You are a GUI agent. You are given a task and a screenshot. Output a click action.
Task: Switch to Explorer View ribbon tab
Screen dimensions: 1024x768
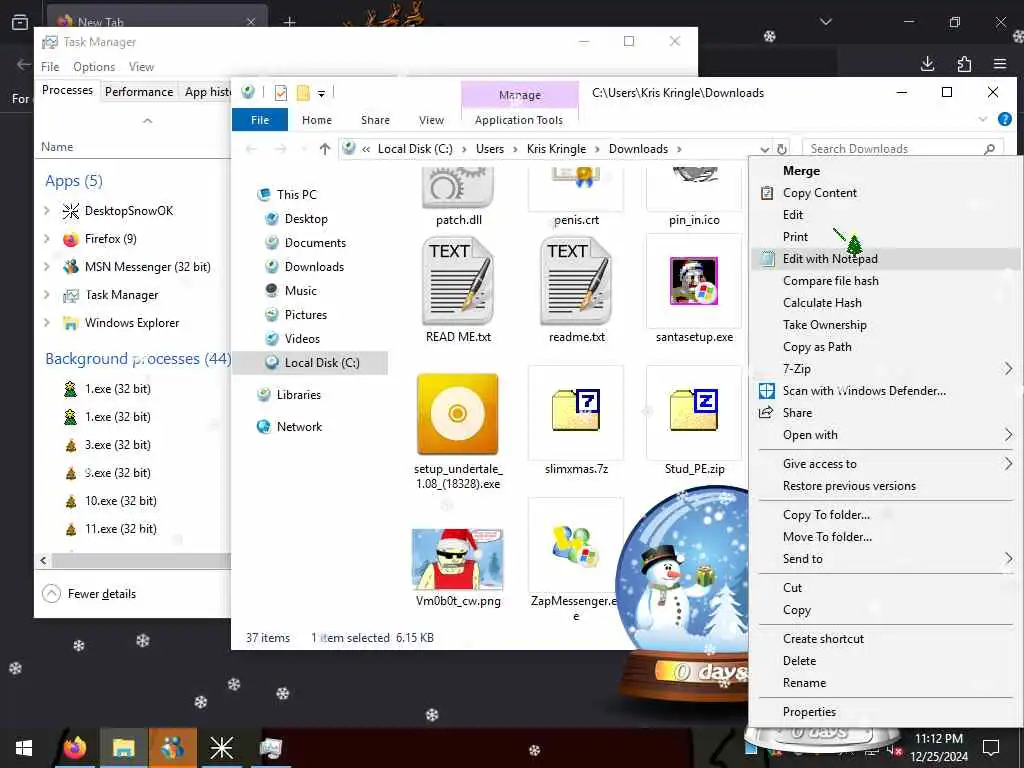[431, 120]
